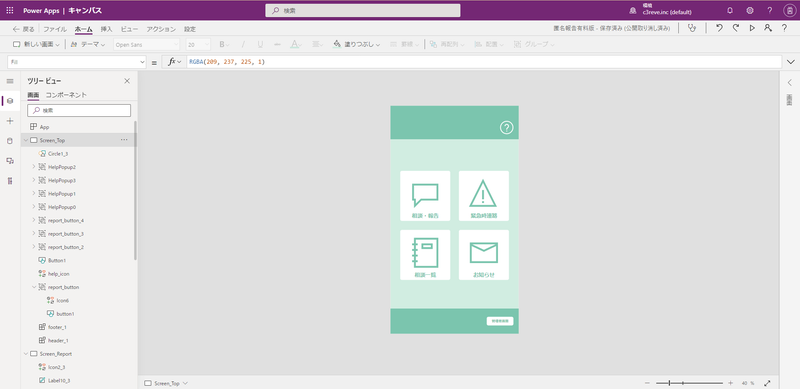Close the Tree view panel
This screenshot has height=389, width=800.
point(127,81)
